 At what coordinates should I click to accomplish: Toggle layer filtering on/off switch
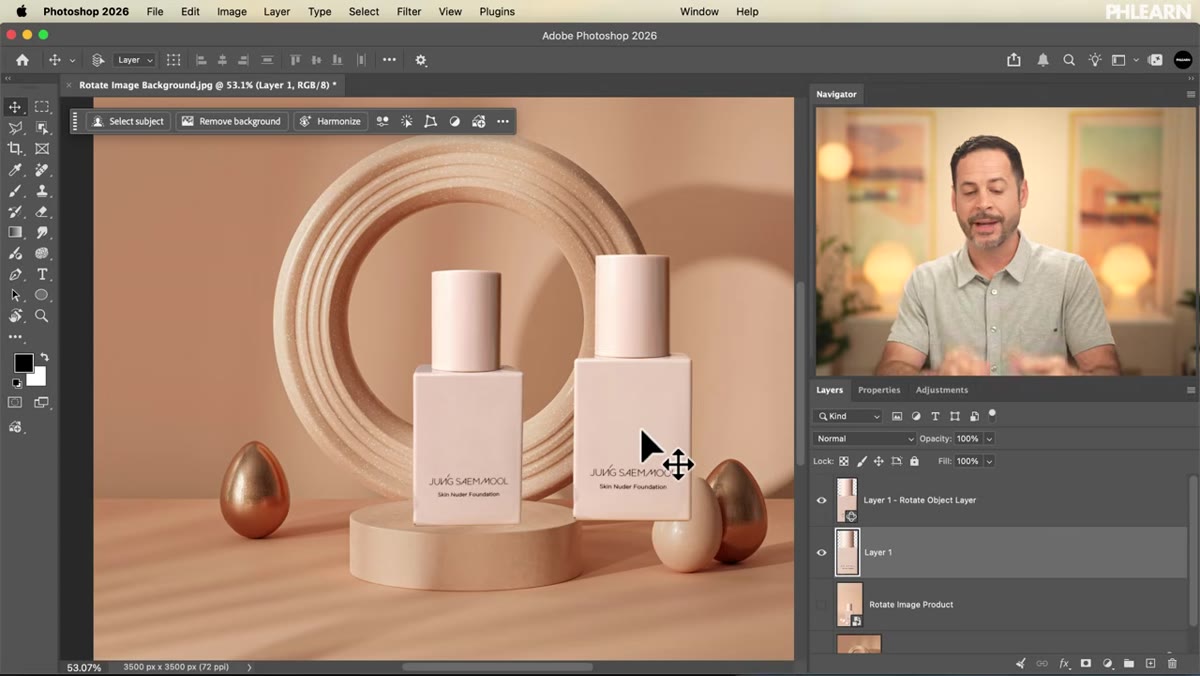(x=992, y=415)
